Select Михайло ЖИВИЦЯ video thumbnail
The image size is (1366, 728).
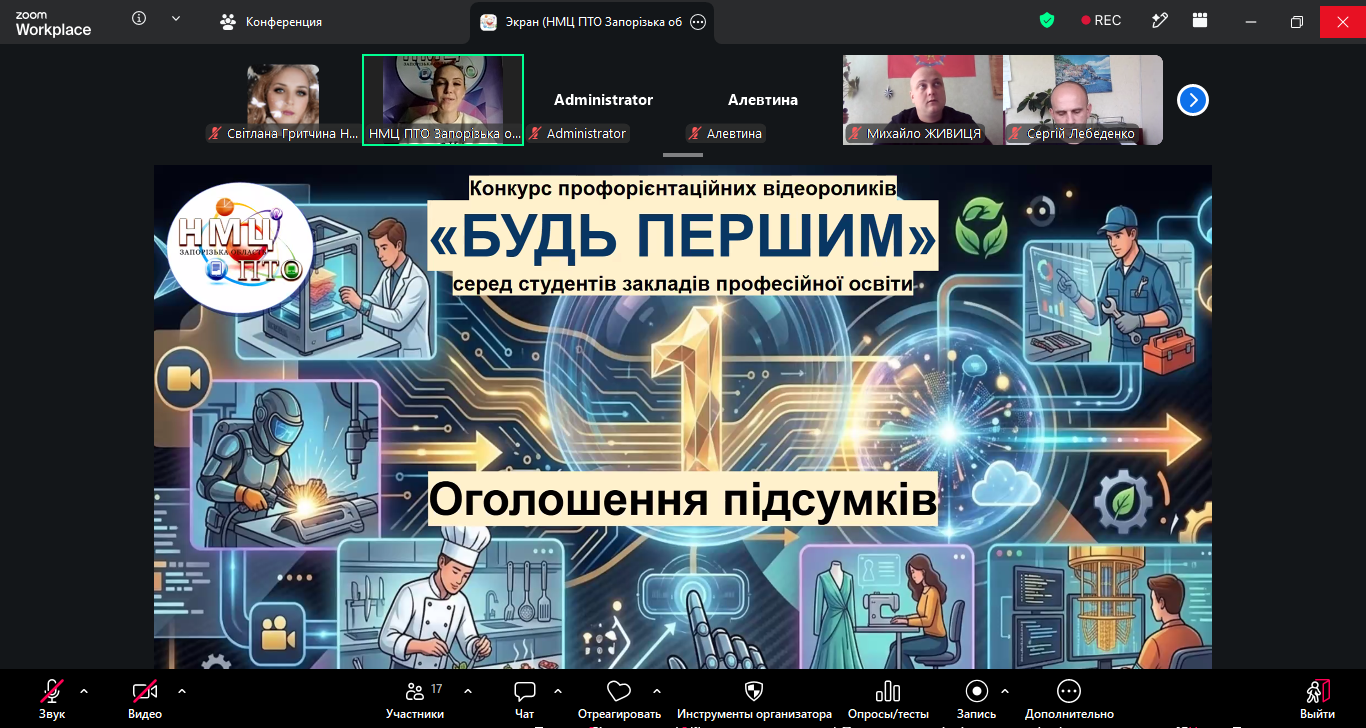tap(923, 100)
